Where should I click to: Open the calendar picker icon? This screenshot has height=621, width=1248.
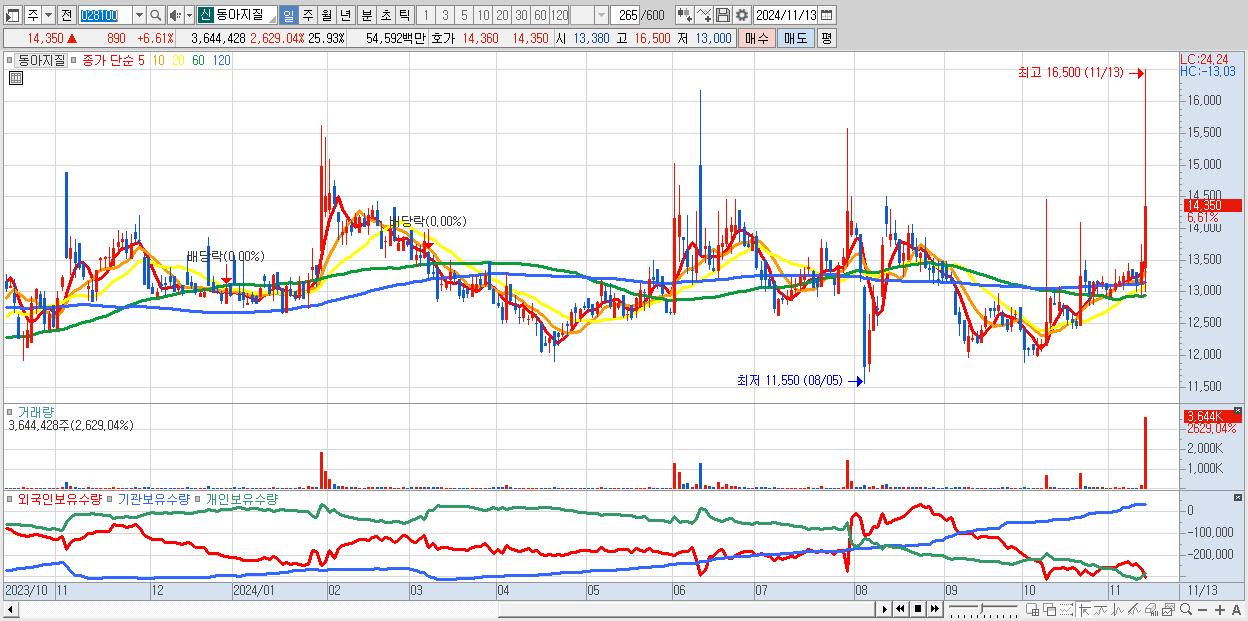(827, 15)
